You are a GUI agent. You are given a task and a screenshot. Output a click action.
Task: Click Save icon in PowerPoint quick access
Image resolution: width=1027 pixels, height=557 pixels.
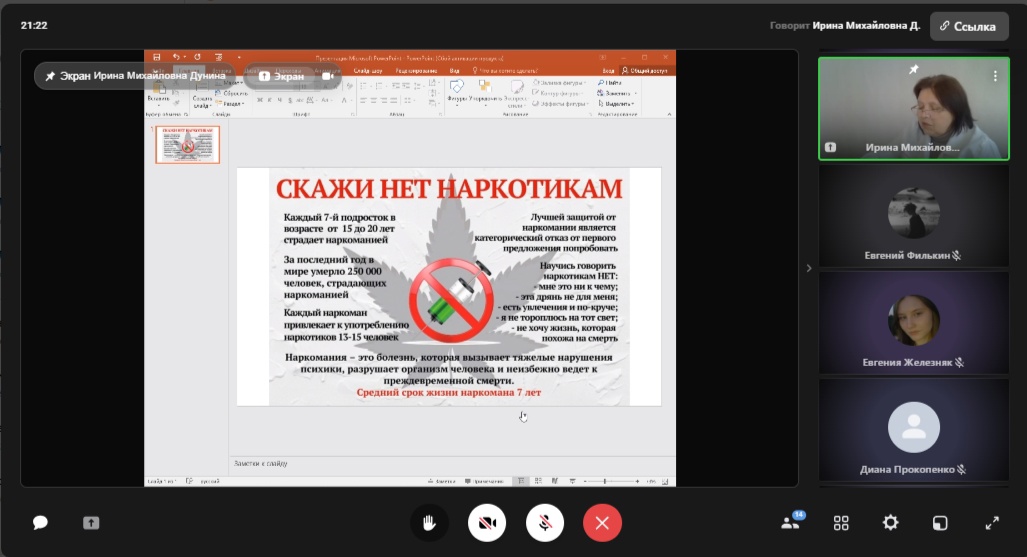tap(157, 58)
